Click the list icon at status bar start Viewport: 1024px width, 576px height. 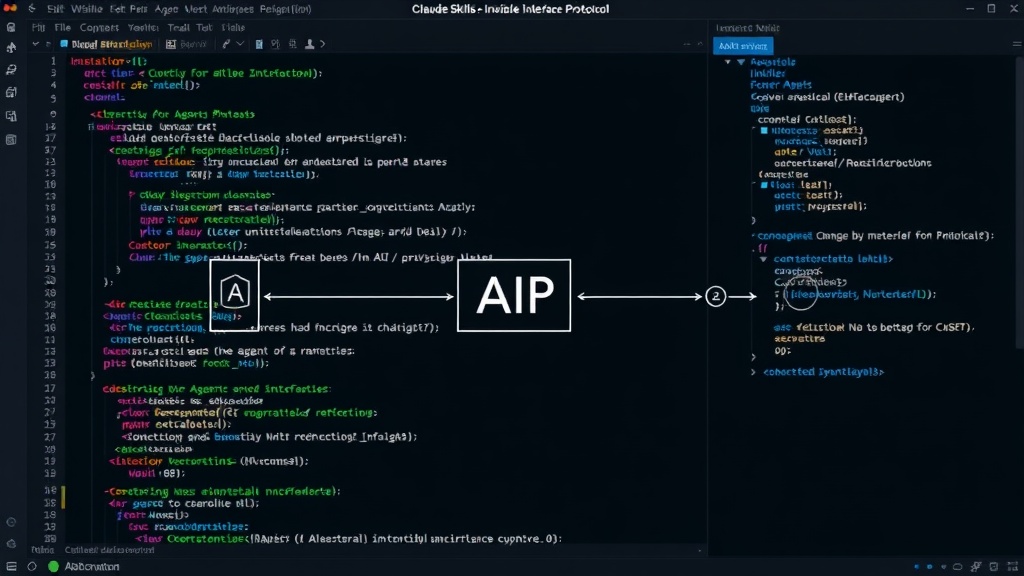tap(11, 566)
